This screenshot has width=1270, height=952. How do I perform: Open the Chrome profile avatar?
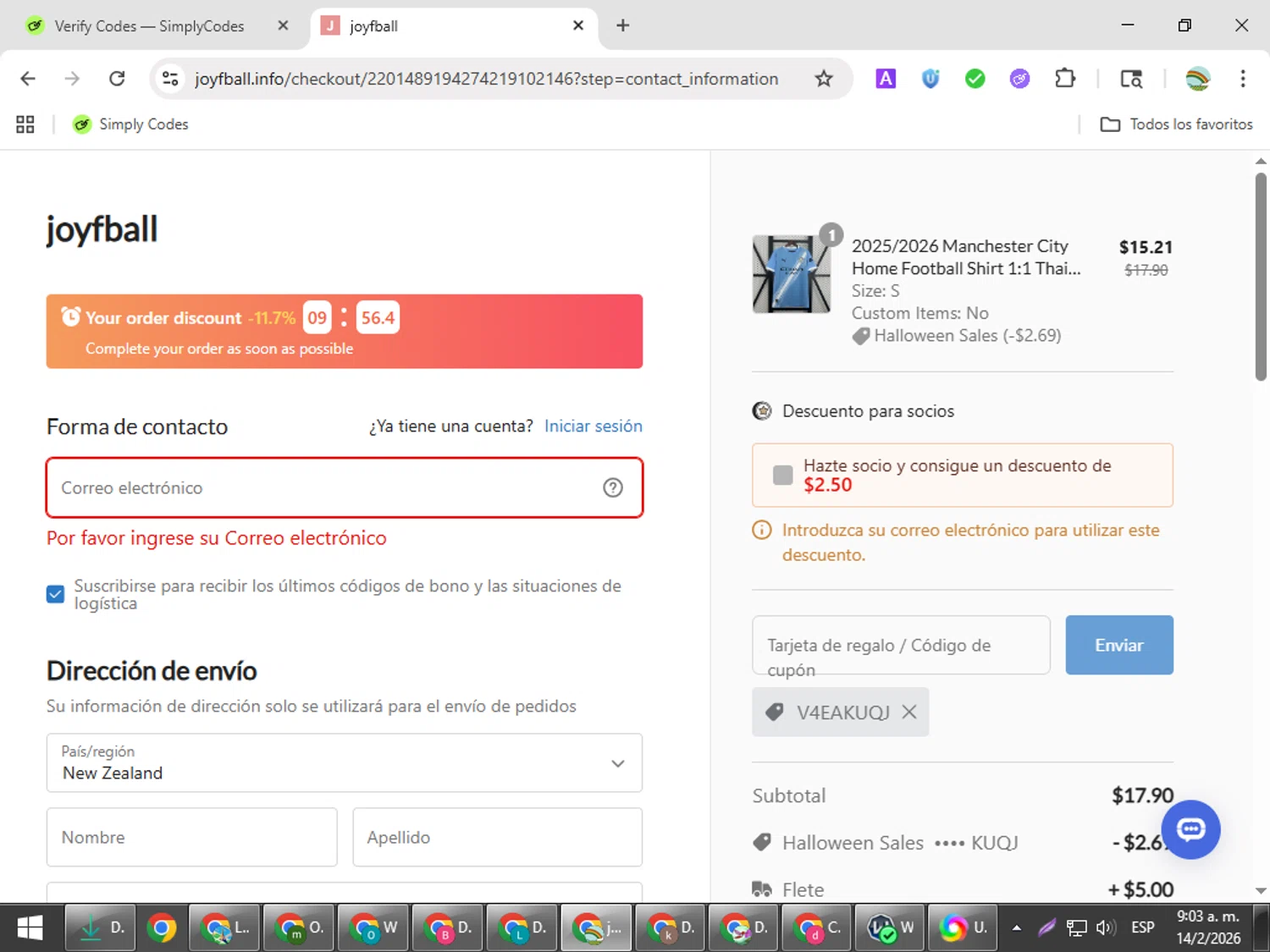[x=1198, y=79]
